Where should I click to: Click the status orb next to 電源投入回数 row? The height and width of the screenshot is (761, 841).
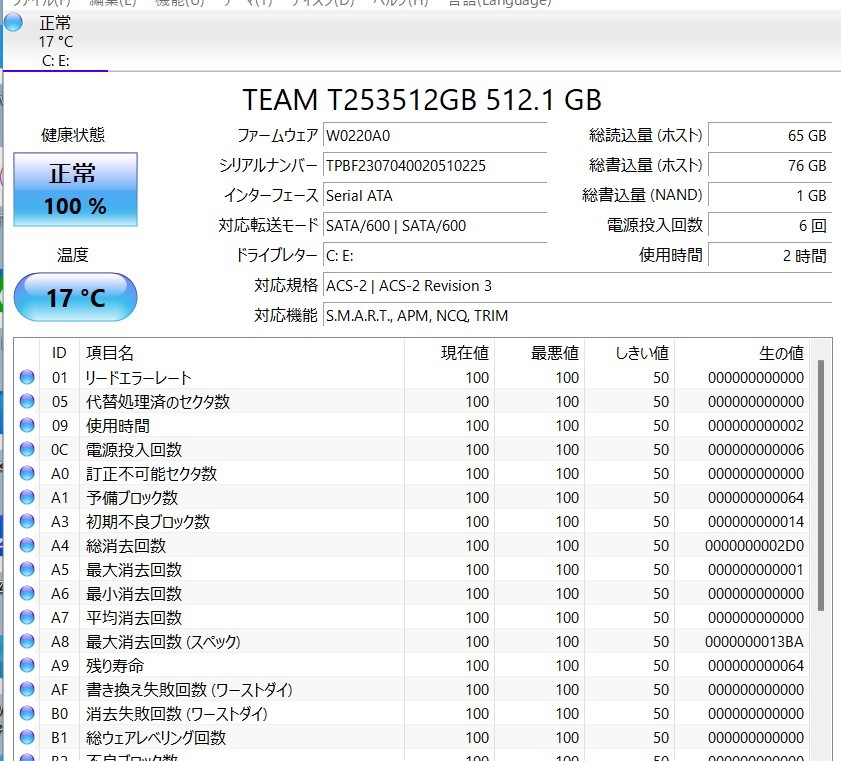click(27, 450)
